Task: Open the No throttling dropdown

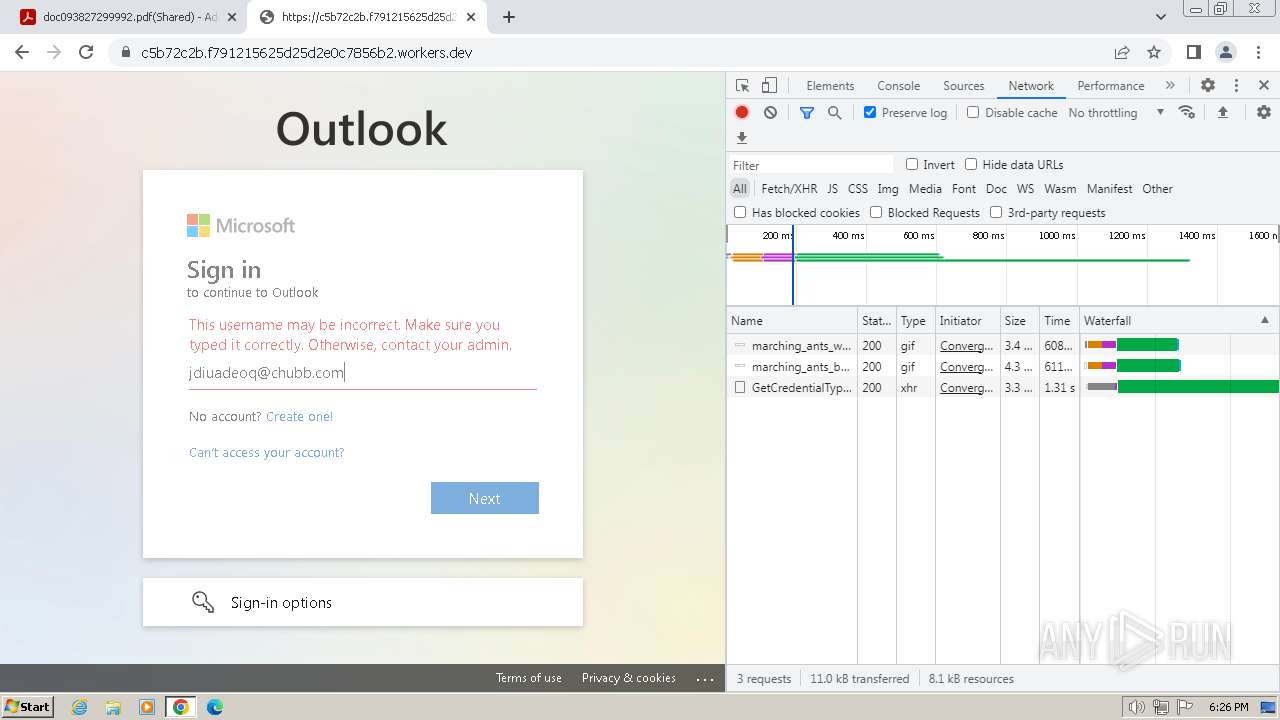Action: point(1116,113)
